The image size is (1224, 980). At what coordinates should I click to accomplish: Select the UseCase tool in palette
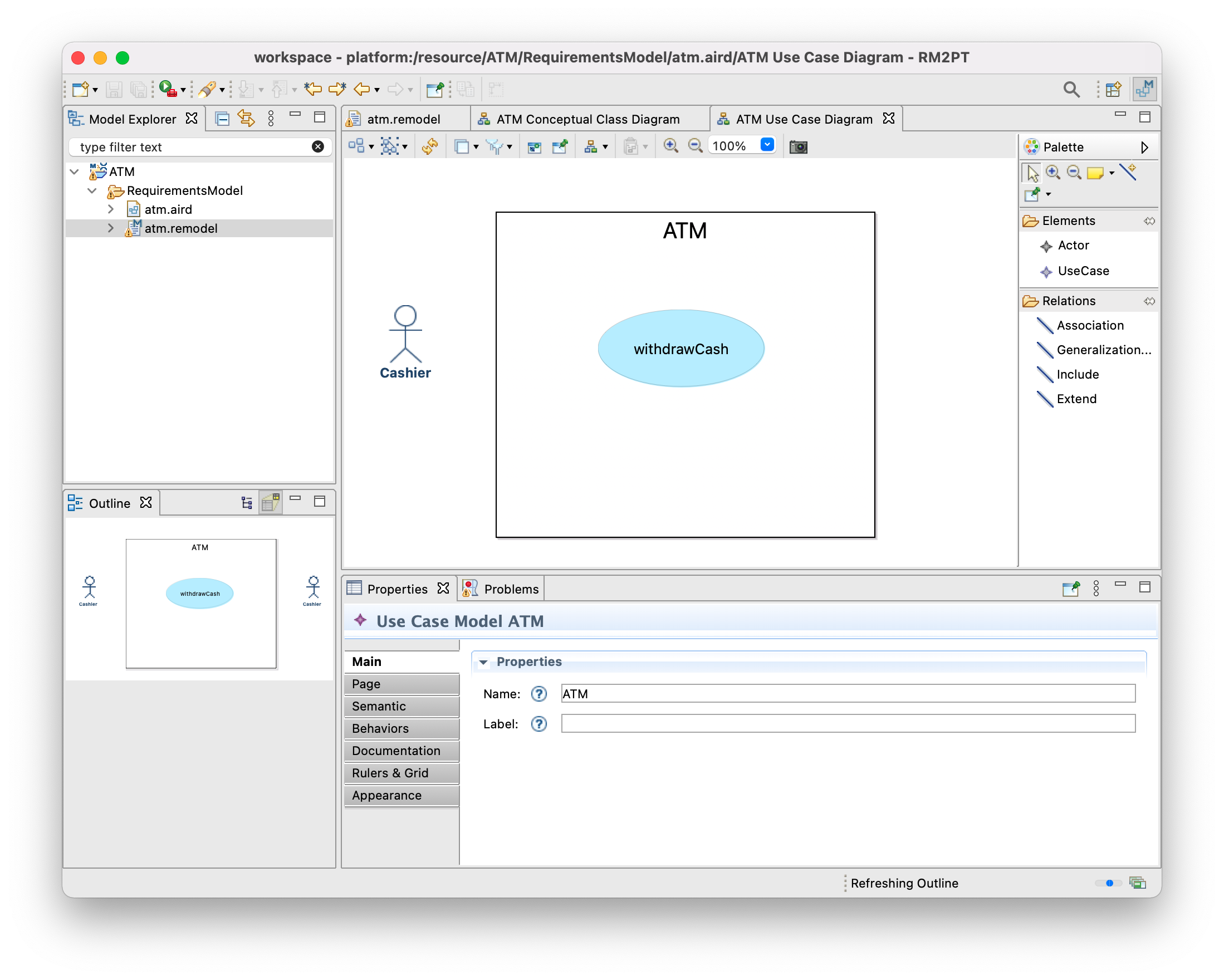point(1082,271)
